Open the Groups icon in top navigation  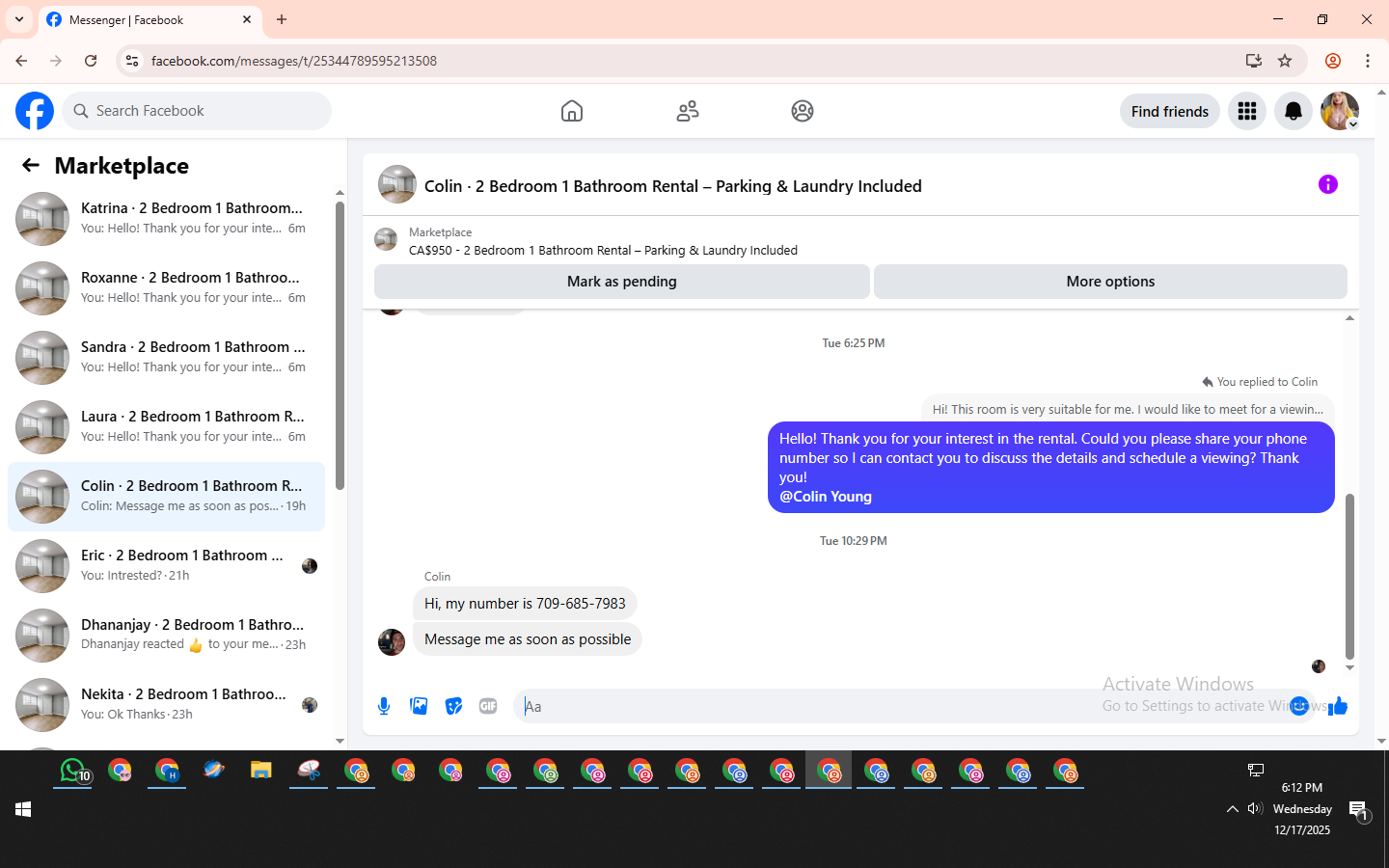(x=803, y=111)
